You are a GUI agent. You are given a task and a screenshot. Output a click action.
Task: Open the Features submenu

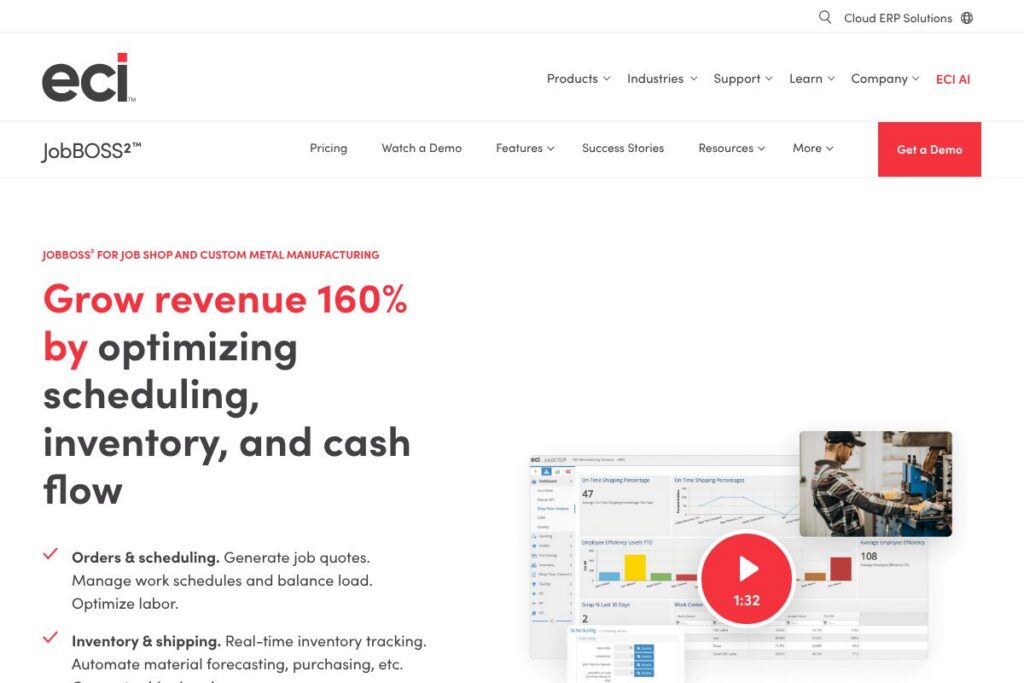coord(525,148)
